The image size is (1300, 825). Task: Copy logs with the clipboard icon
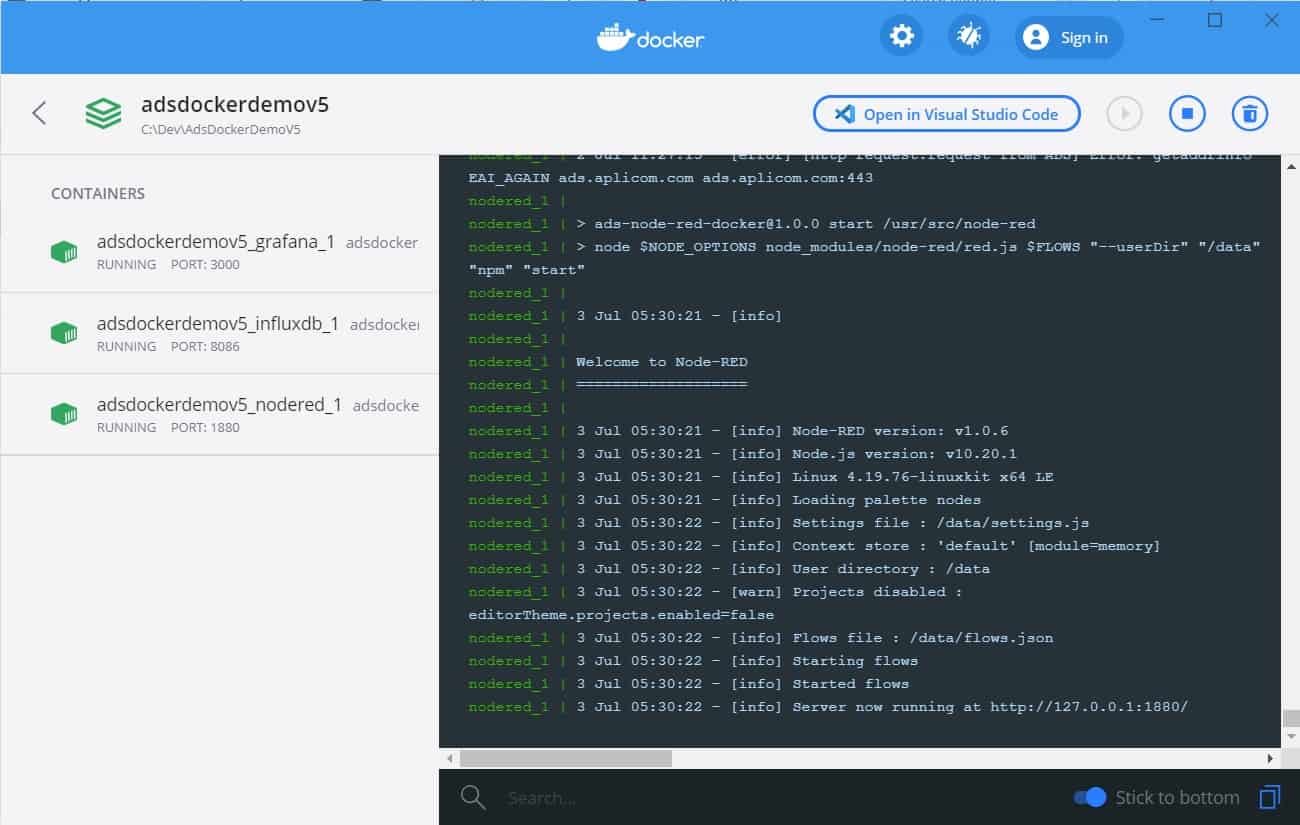(x=1269, y=797)
